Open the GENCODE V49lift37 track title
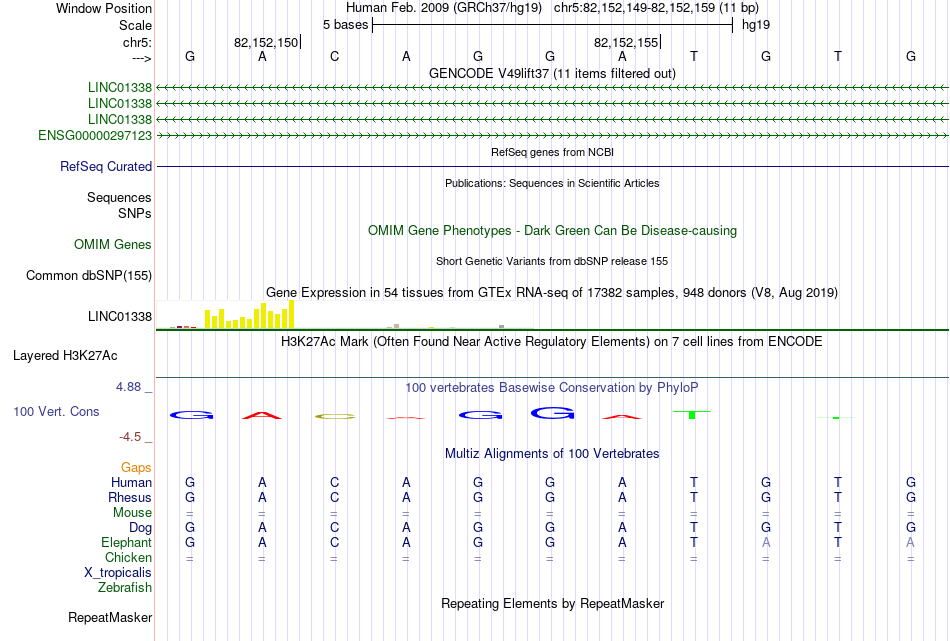 (x=552, y=73)
